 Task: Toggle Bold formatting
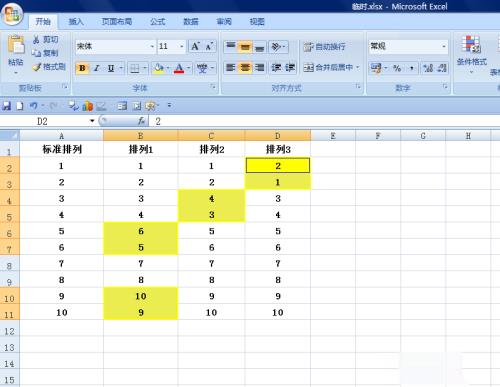pos(82,68)
